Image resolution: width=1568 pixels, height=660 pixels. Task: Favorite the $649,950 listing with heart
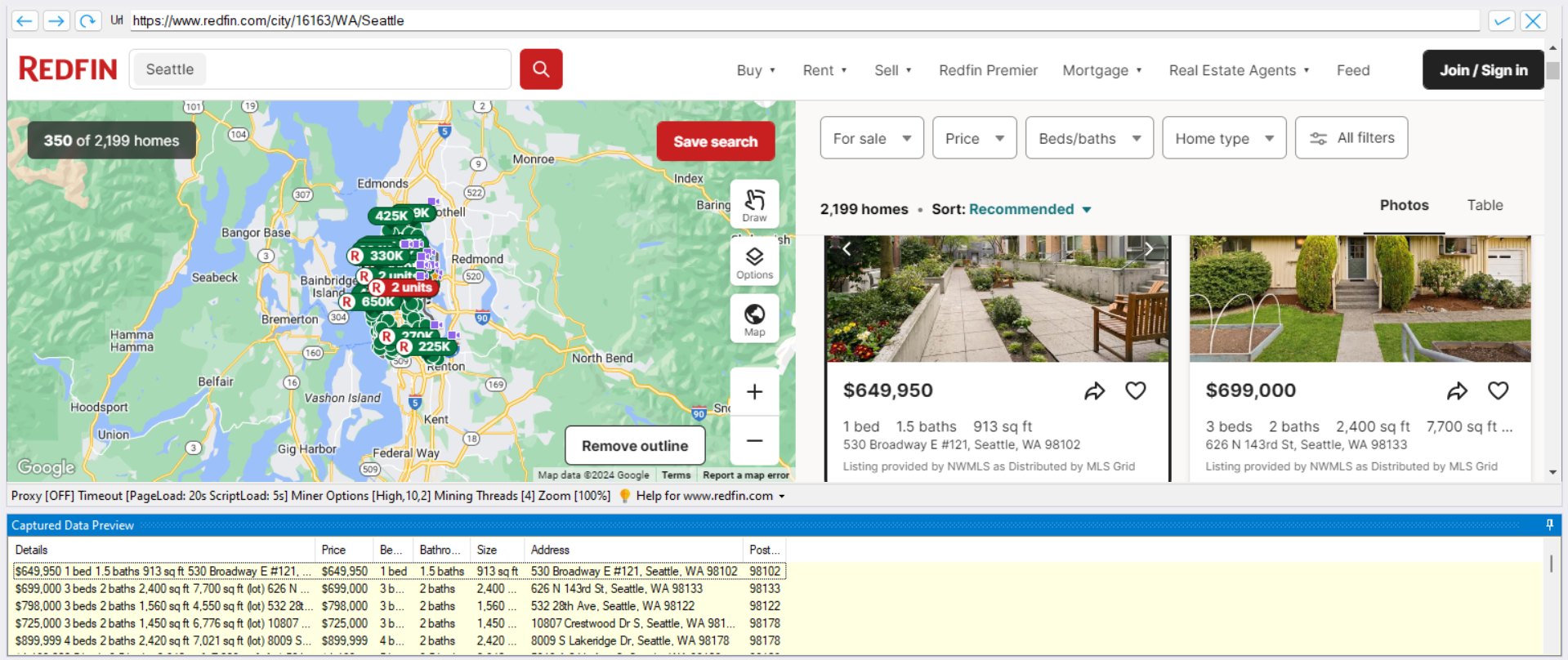tap(1135, 390)
